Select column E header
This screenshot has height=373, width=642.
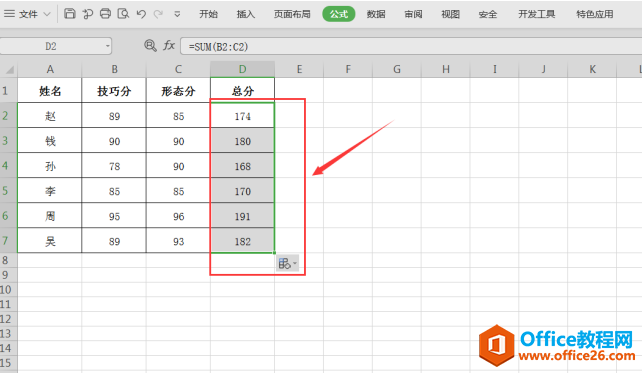(x=299, y=69)
